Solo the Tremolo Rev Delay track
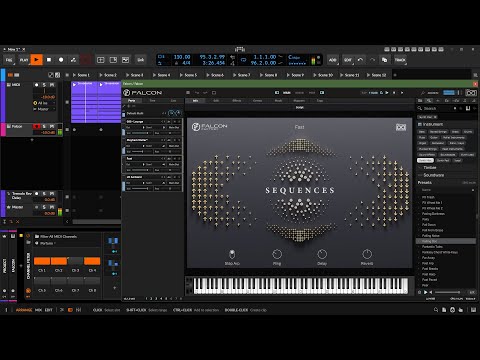Image resolution: width=480 pixels, height=360 pixels. [x=44, y=193]
